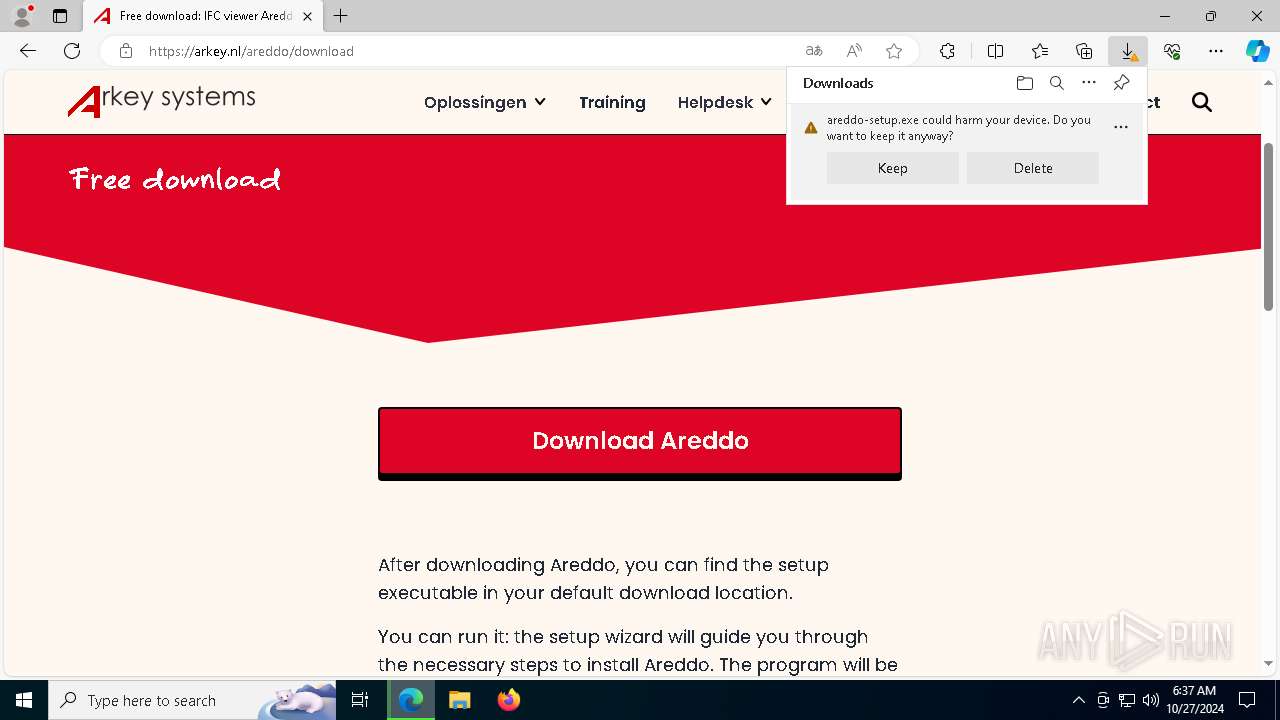Open the Read aloud icon
1280x720 pixels.
click(854, 51)
